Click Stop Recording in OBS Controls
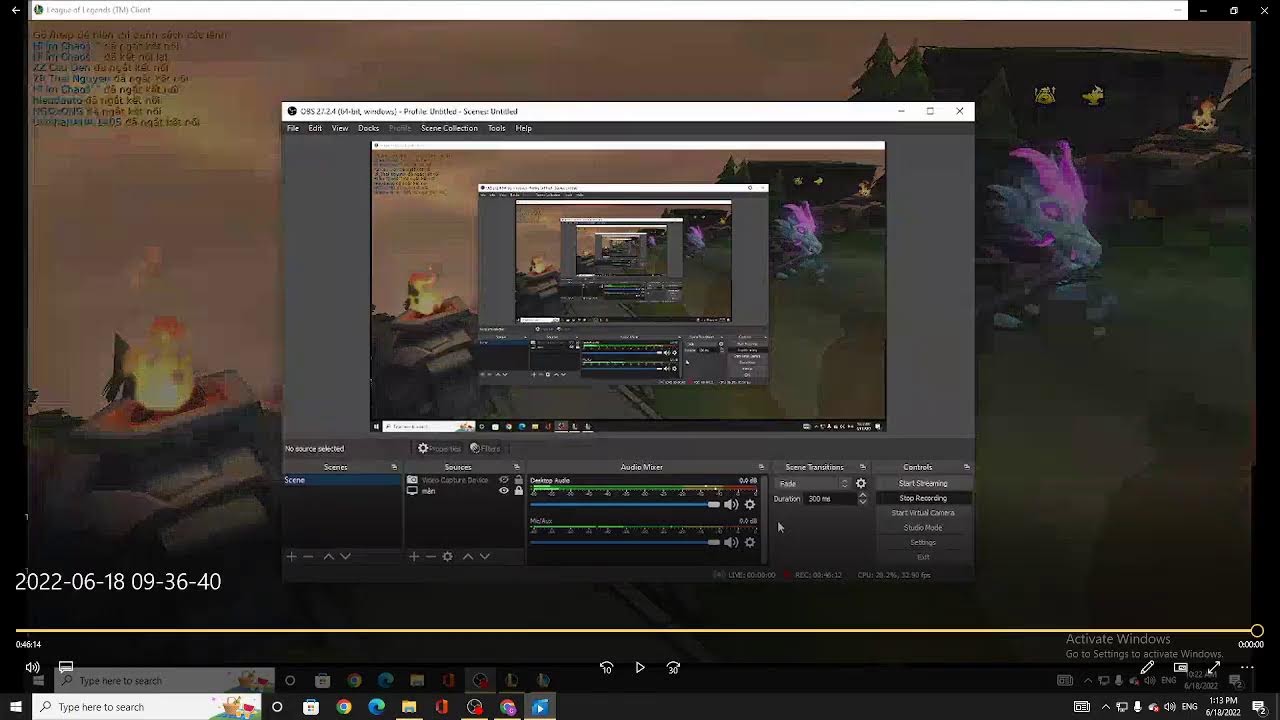The height and width of the screenshot is (720, 1280). 923,498
